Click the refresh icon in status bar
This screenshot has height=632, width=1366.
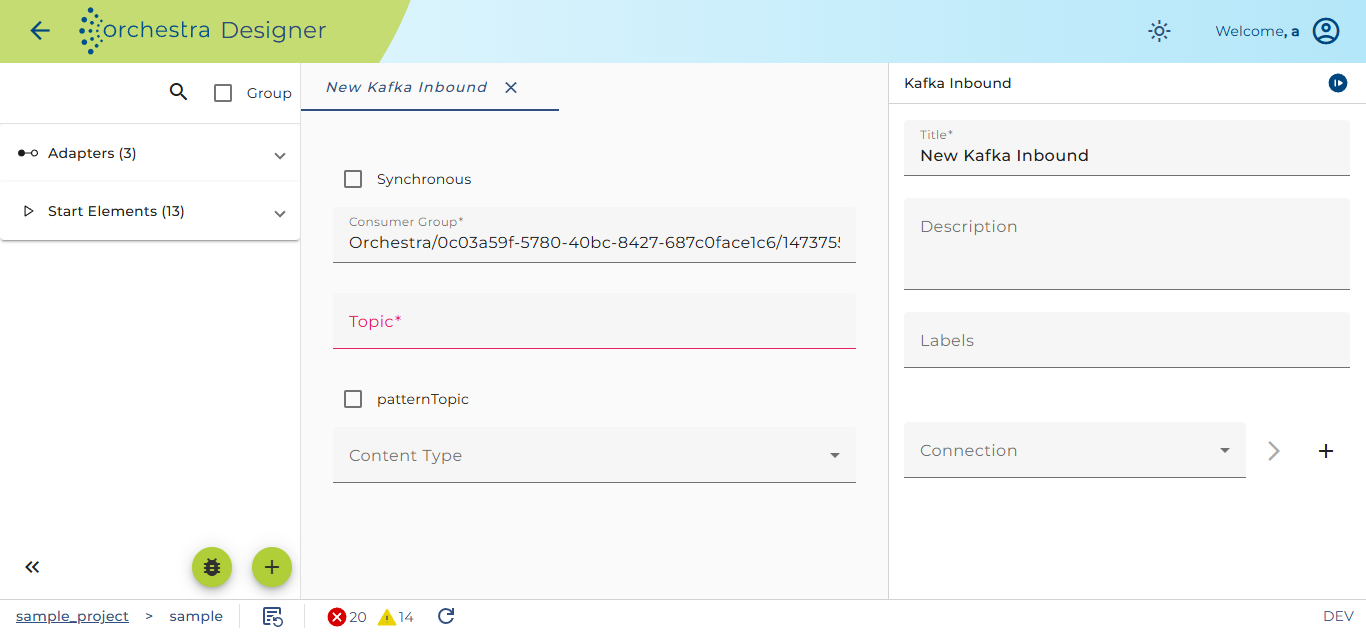pos(447,616)
